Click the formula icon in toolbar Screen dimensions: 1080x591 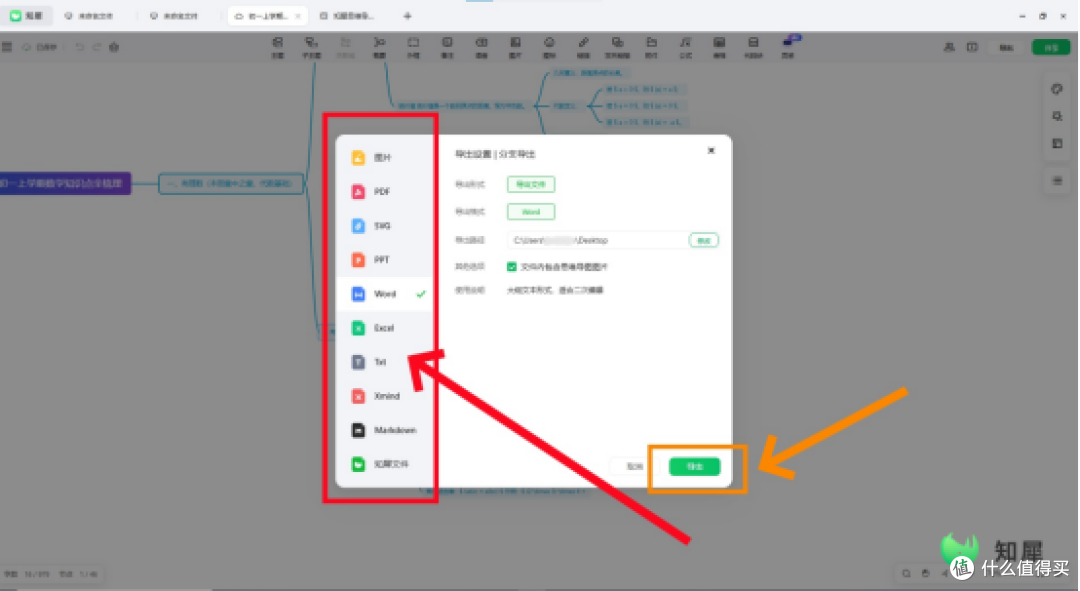(x=685, y=47)
